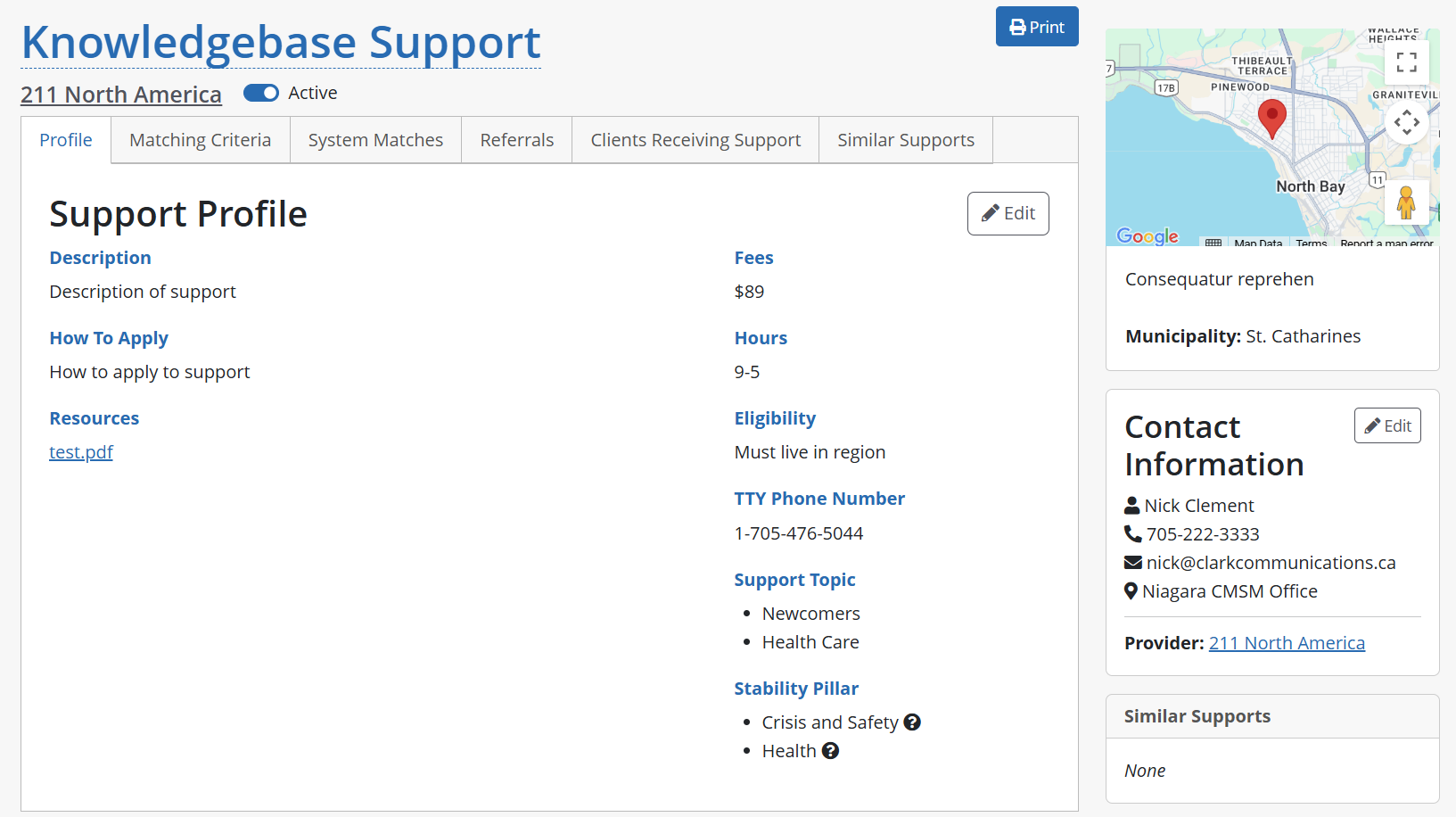Open the 211 North America provider link
This screenshot has height=817, width=1456.
point(1286,643)
